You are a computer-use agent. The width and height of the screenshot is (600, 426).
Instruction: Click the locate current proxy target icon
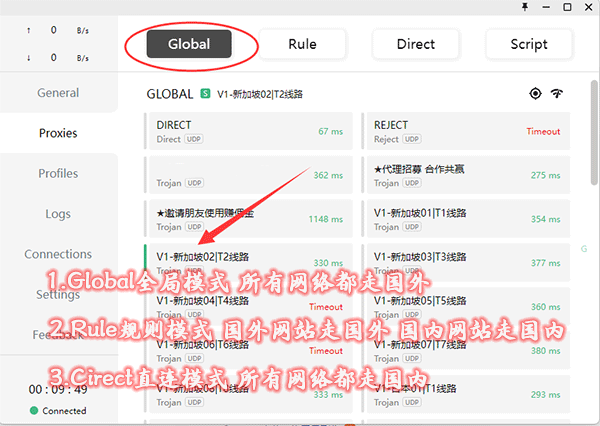pyautogui.click(x=535, y=93)
